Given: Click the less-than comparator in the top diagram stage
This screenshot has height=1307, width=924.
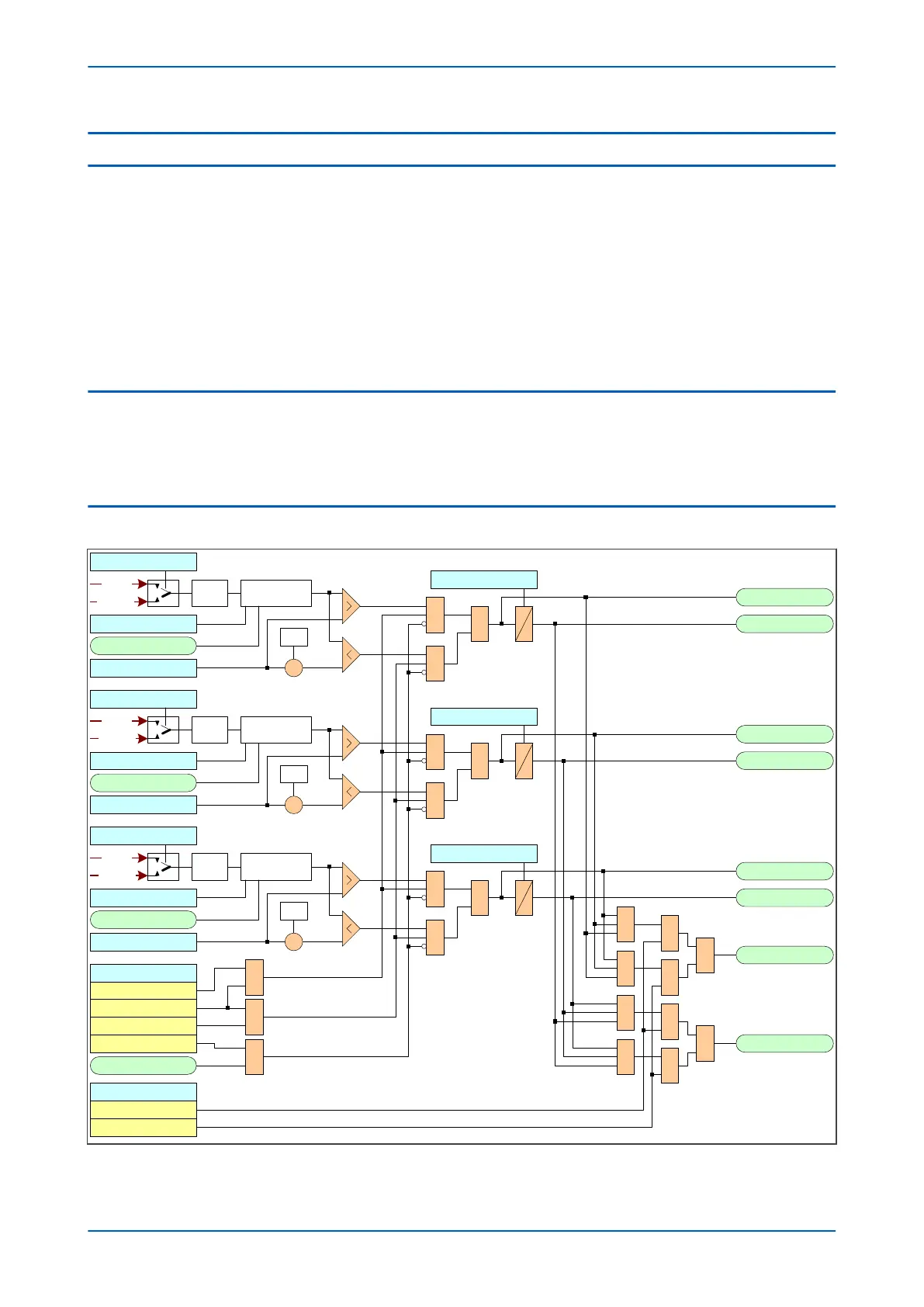Looking at the screenshot, I should 351,654.
